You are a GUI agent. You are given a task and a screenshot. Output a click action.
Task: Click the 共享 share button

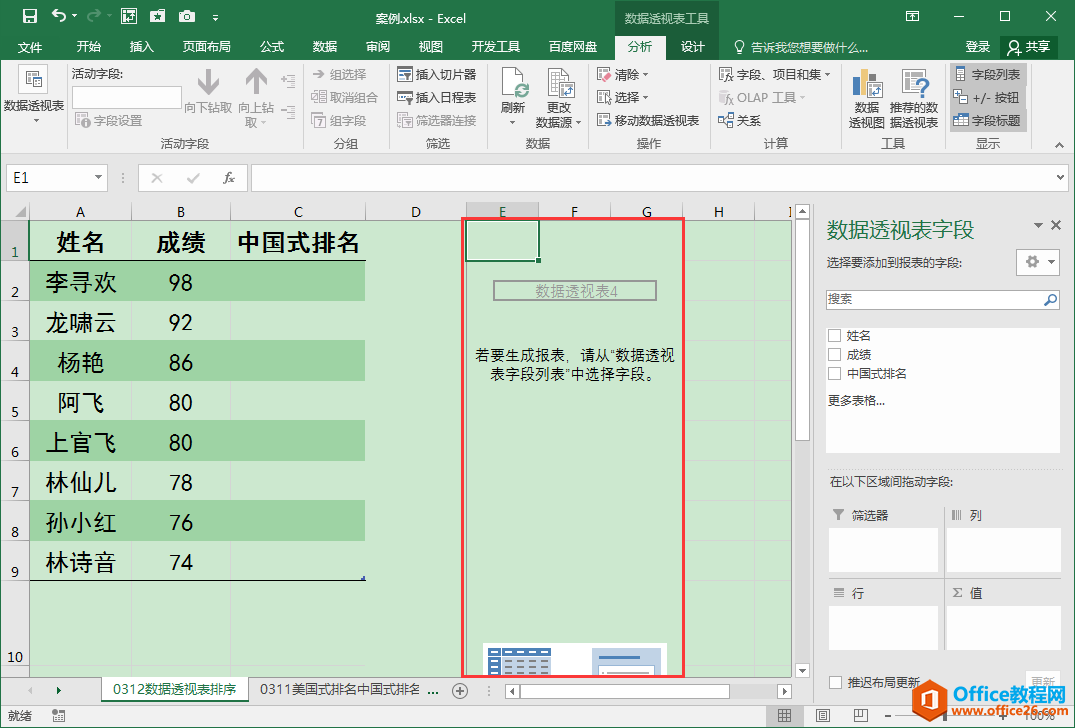point(1029,47)
